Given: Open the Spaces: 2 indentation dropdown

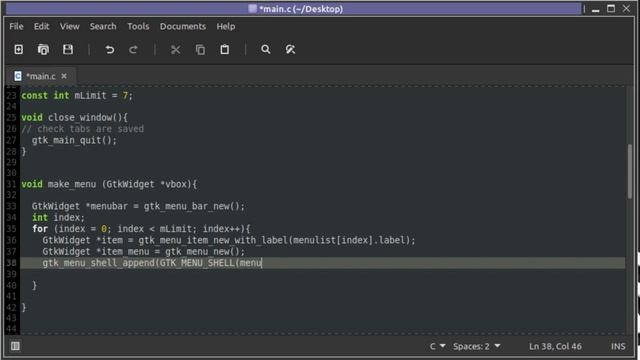Looking at the screenshot, I should [x=476, y=346].
